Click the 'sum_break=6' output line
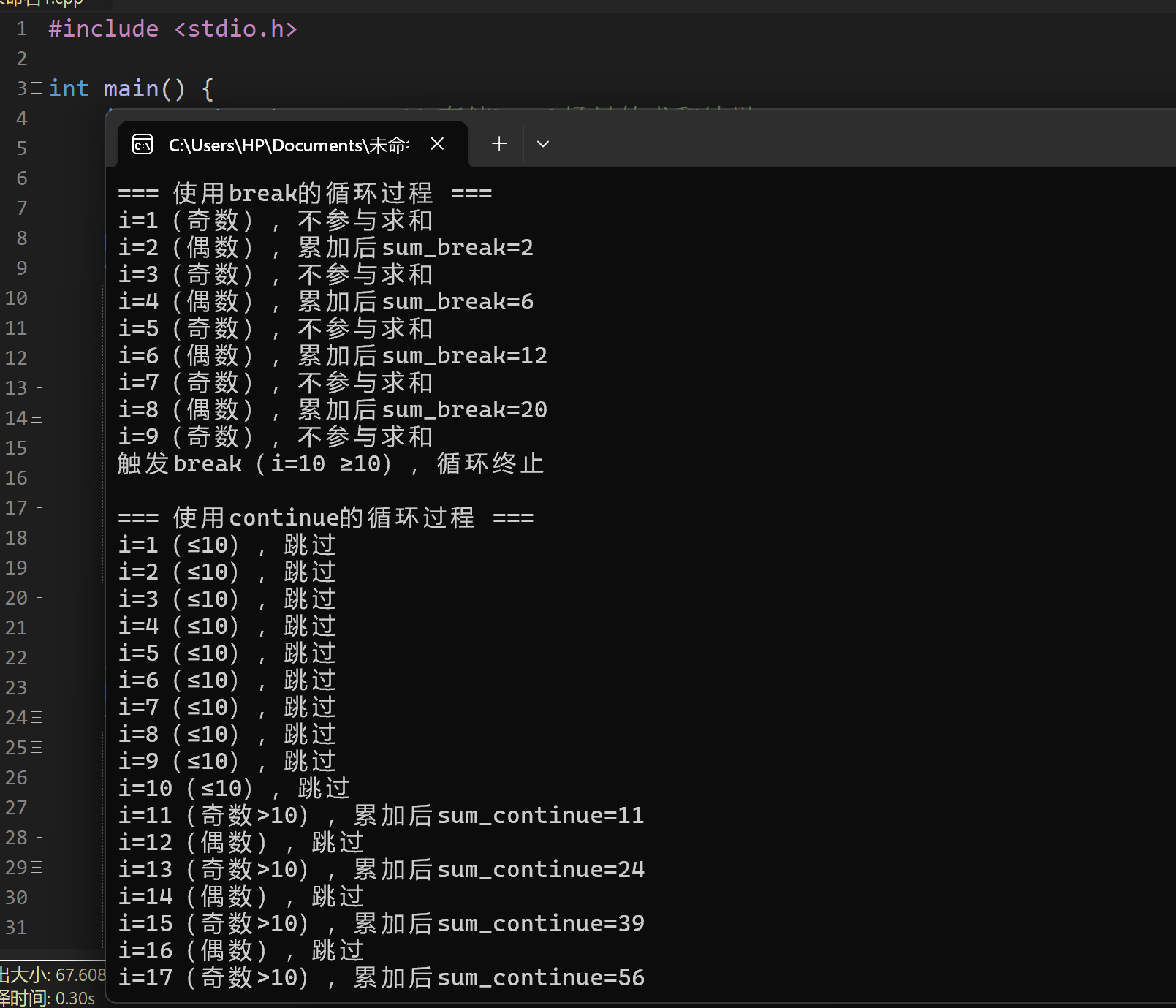 pos(325,302)
